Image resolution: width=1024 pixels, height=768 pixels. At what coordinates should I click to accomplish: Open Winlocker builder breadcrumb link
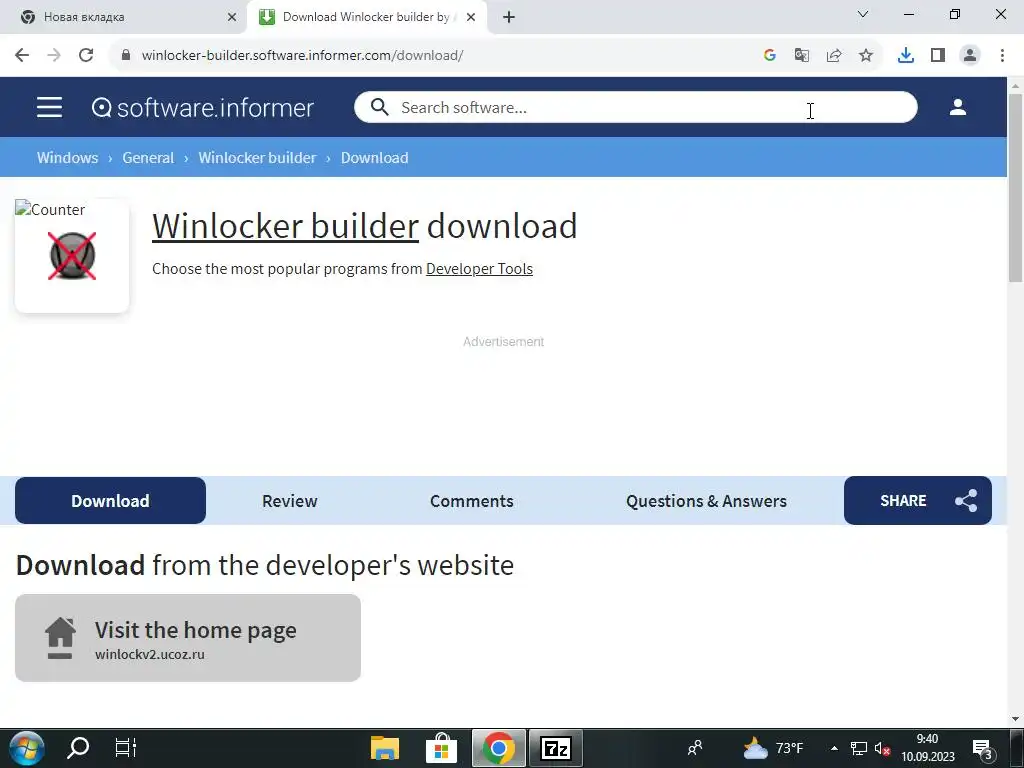tap(257, 157)
